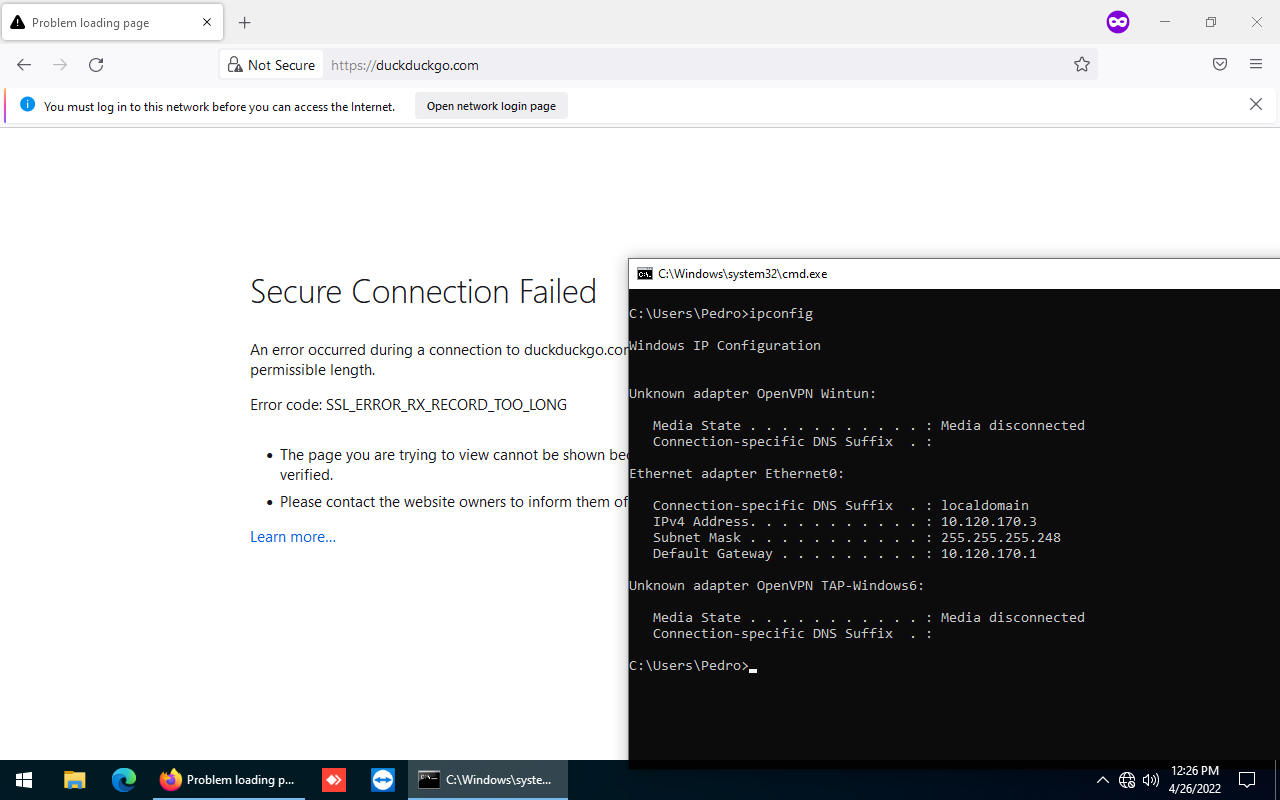
Task: Launch Microsoft Edge from taskbar
Action: [123, 780]
